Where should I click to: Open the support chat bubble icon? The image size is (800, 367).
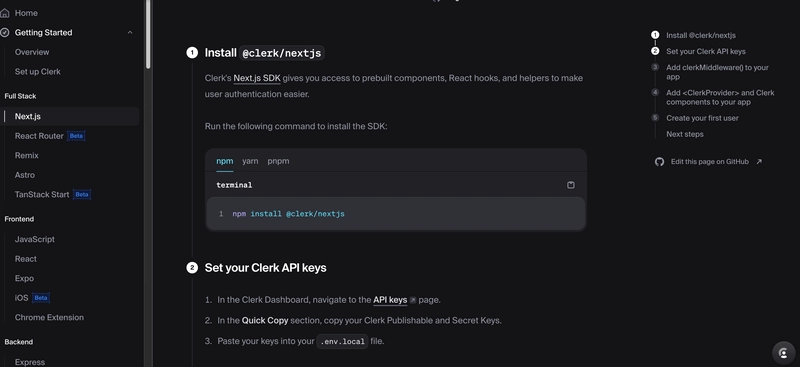coord(784,353)
